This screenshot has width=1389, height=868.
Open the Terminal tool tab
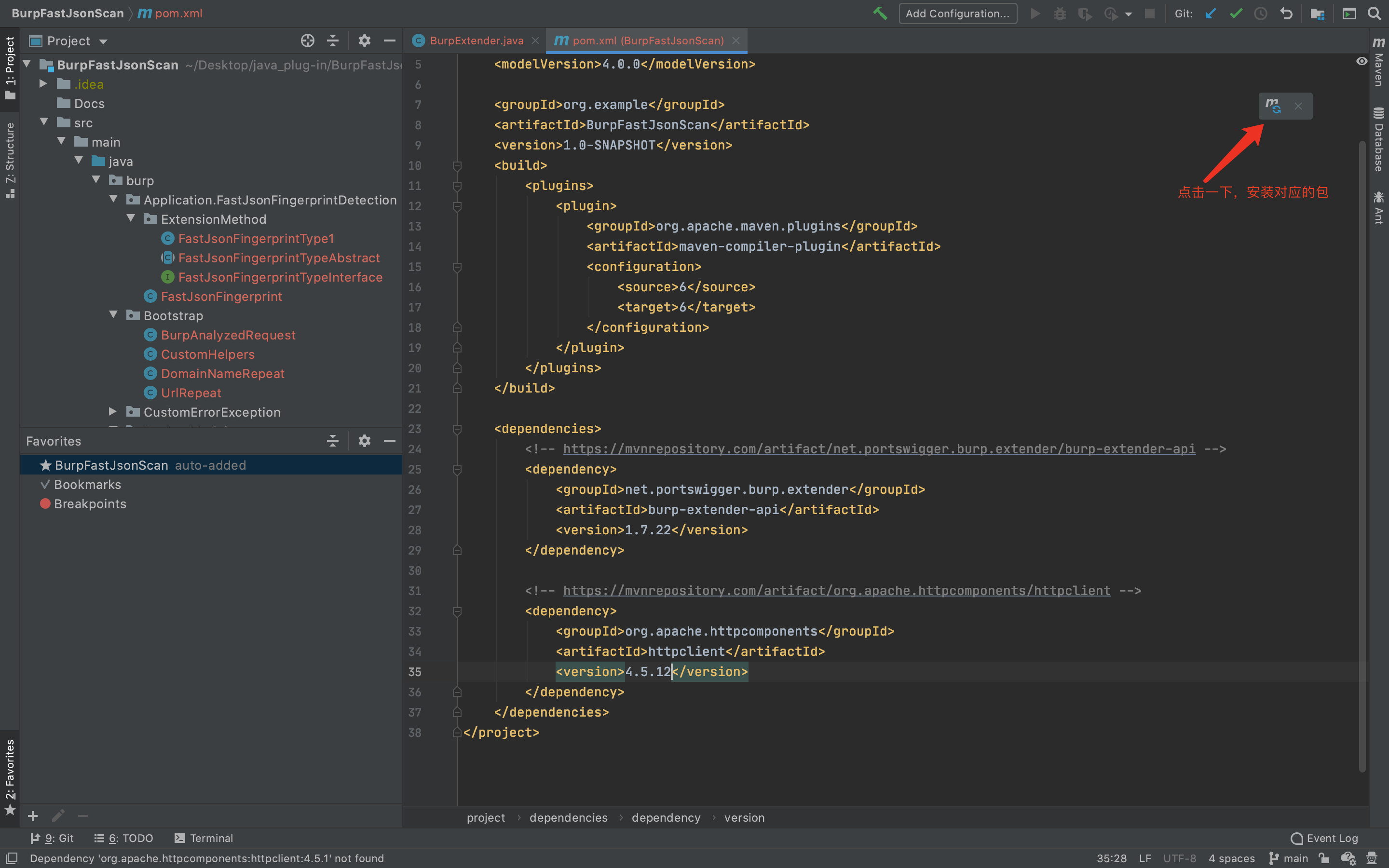coord(204,838)
